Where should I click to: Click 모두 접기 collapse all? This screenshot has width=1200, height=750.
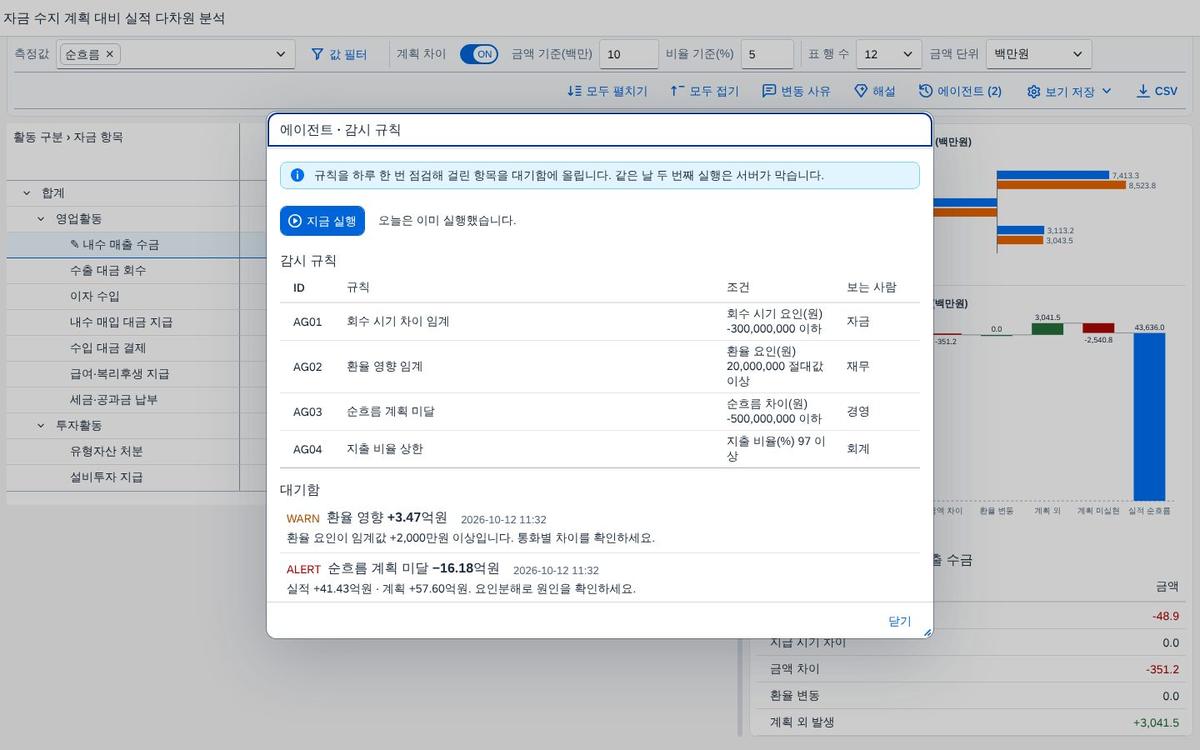click(704, 91)
